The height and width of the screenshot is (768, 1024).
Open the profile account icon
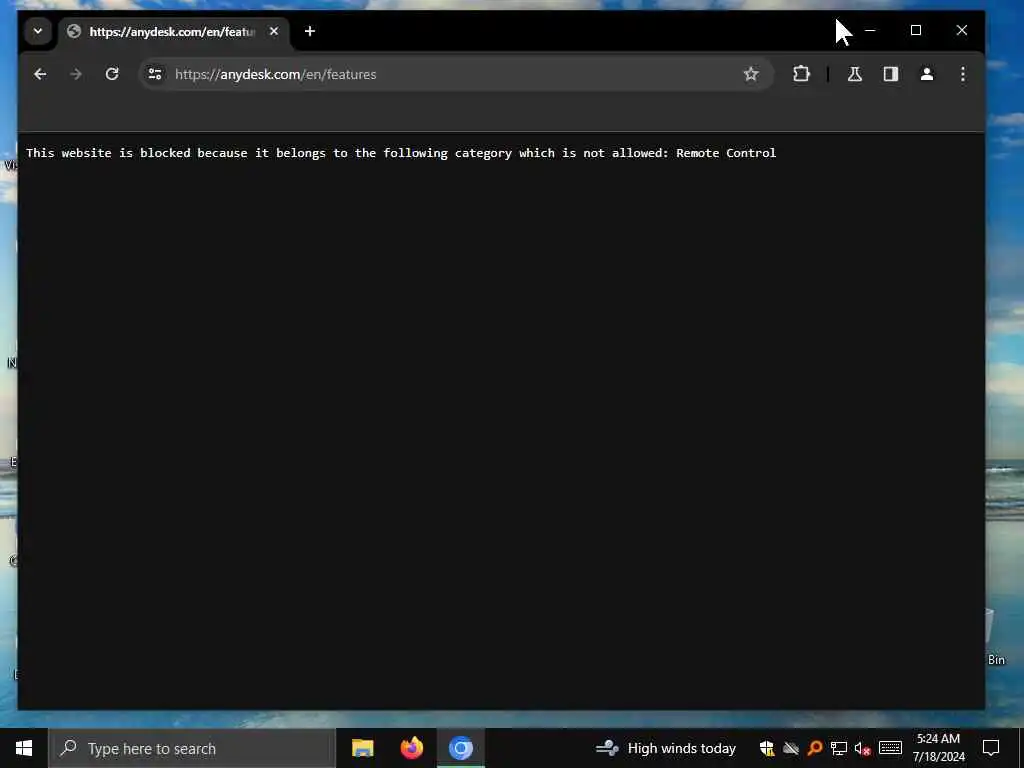pyautogui.click(x=927, y=74)
